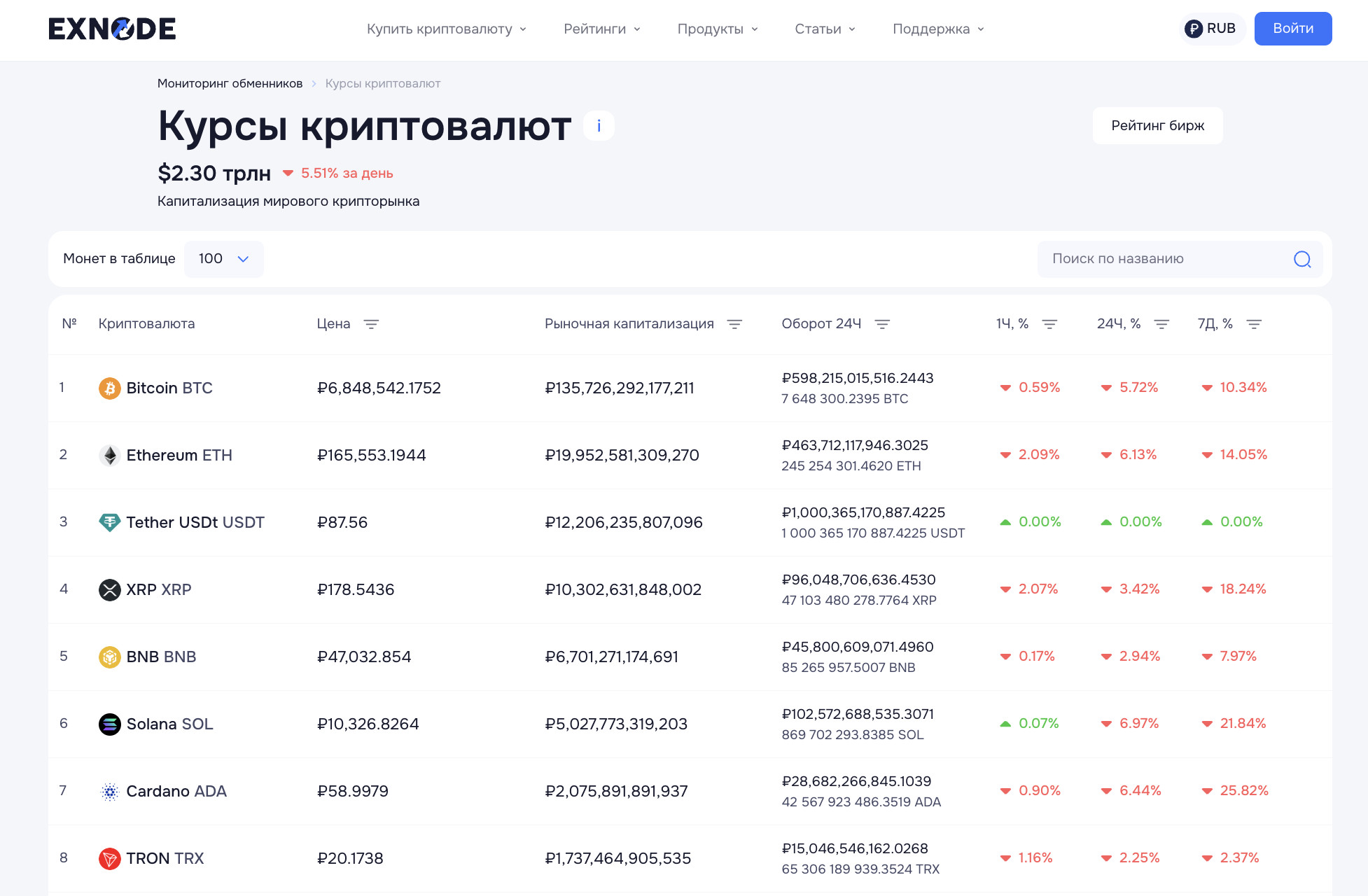Toggle the 24H percent column sorting
1368x896 pixels.
click(1161, 324)
